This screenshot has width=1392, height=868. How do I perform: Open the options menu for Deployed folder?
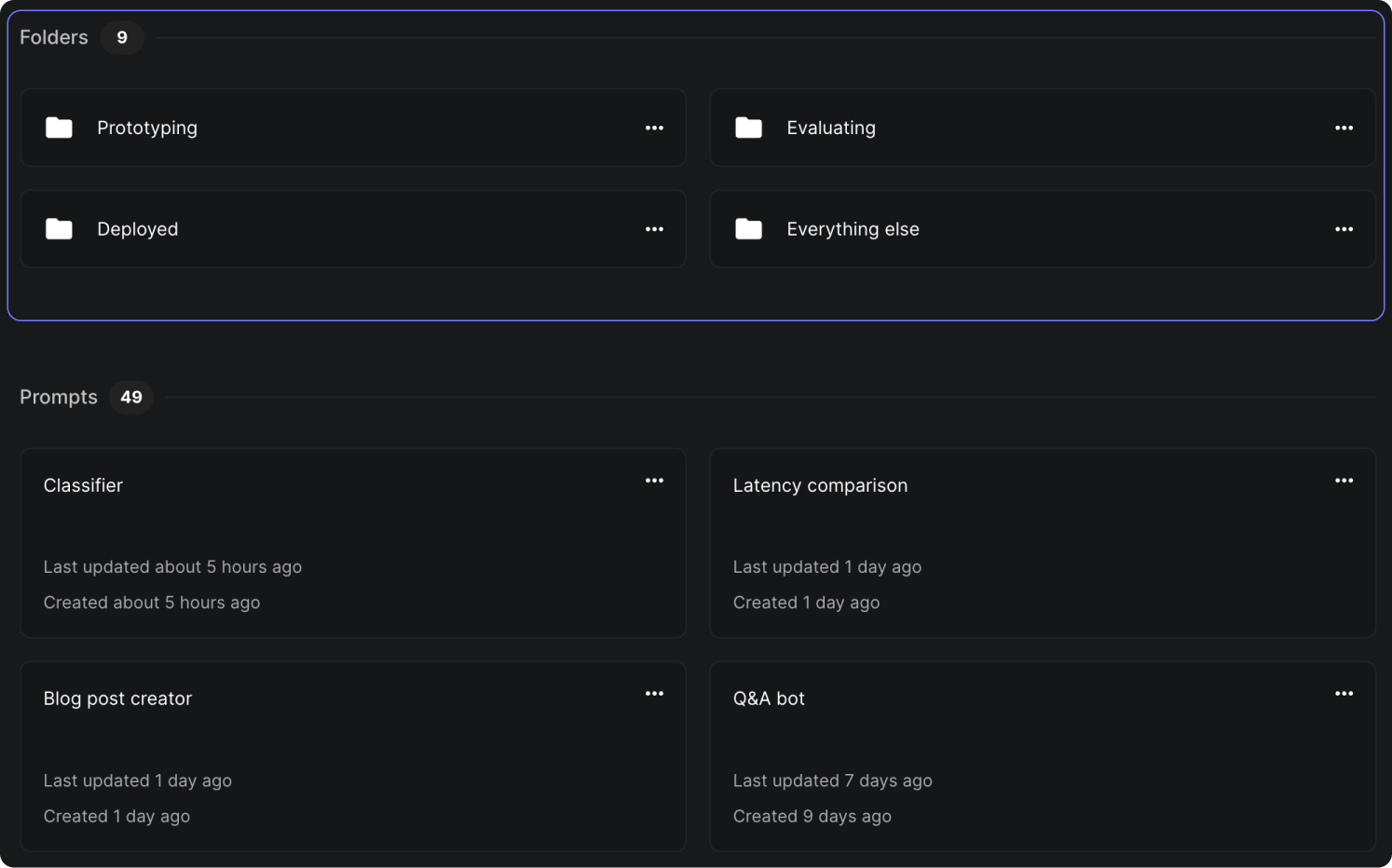654,228
